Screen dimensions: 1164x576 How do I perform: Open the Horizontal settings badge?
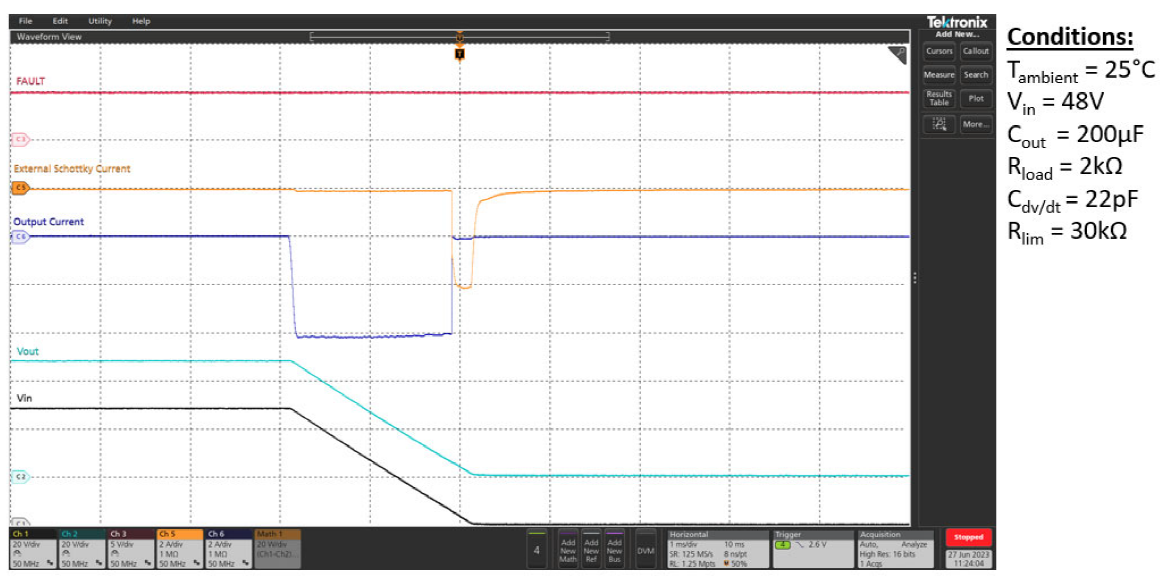(716, 548)
